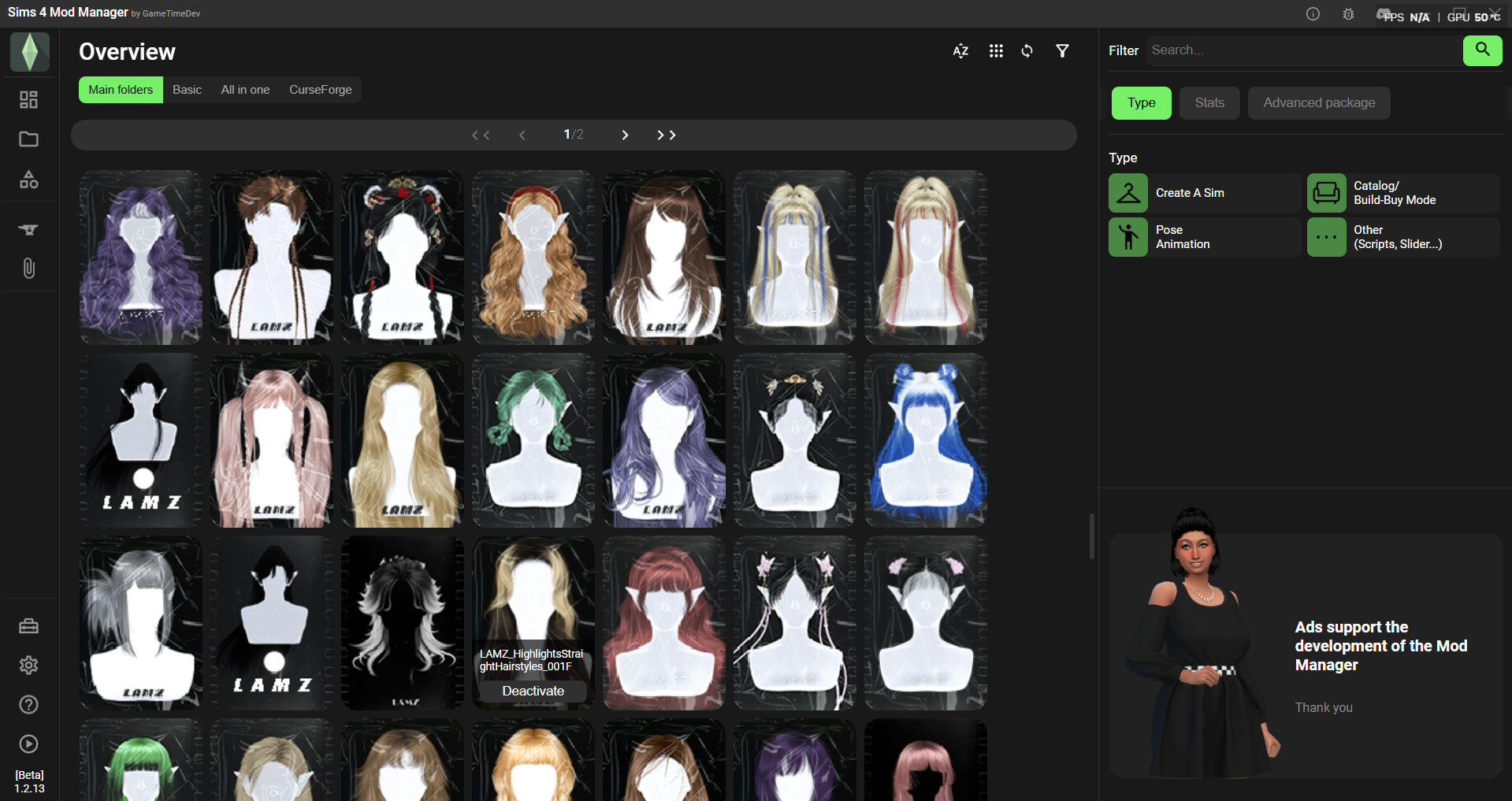
Task: Select the Main folders tab
Action: (x=121, y=90)
